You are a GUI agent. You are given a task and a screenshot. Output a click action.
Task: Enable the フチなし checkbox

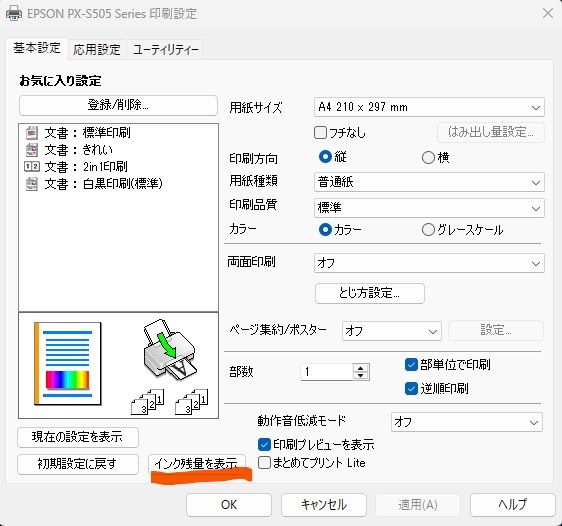tap(320, 133)
